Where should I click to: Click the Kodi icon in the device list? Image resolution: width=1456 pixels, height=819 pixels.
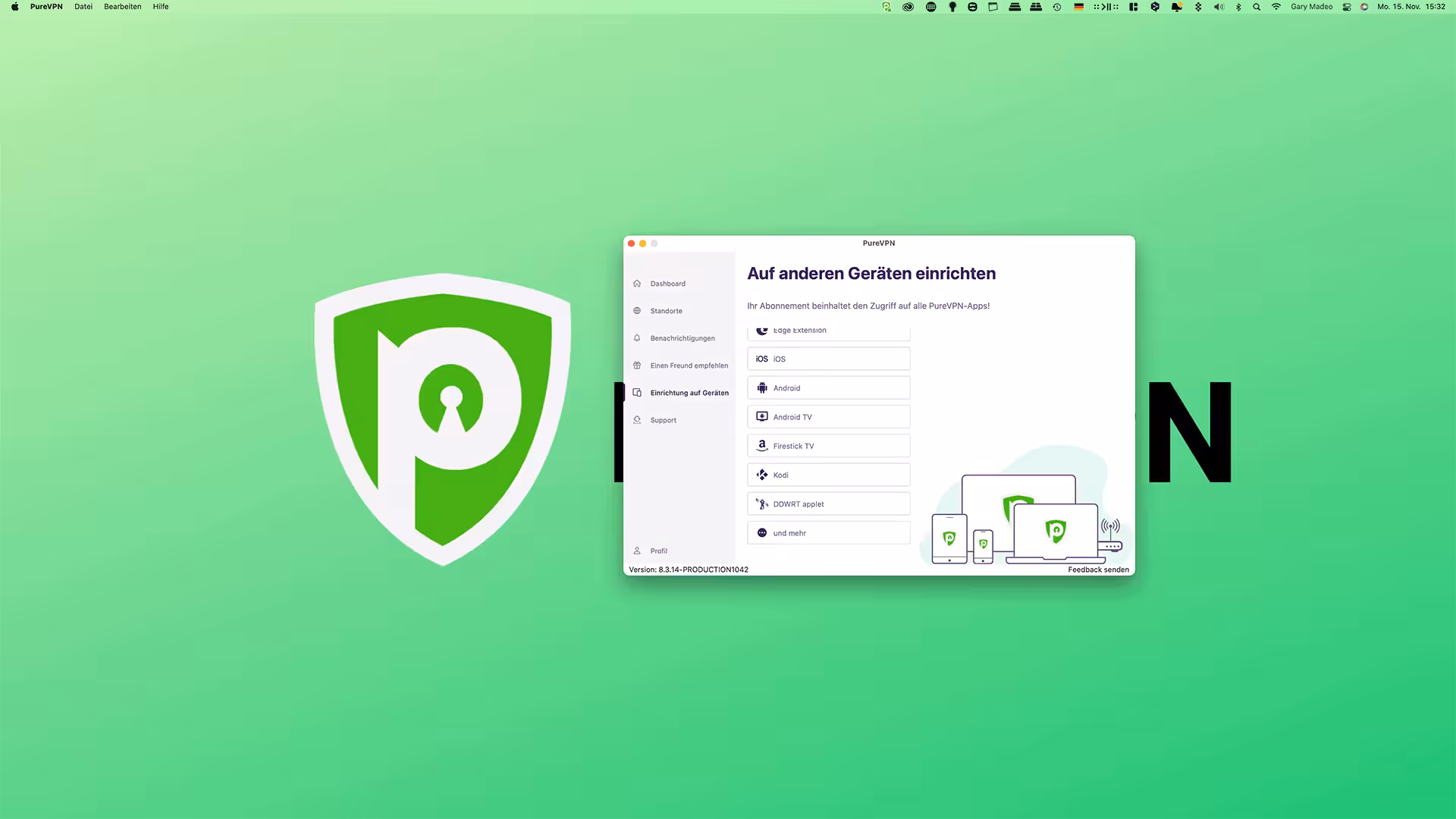pos(761,474)
